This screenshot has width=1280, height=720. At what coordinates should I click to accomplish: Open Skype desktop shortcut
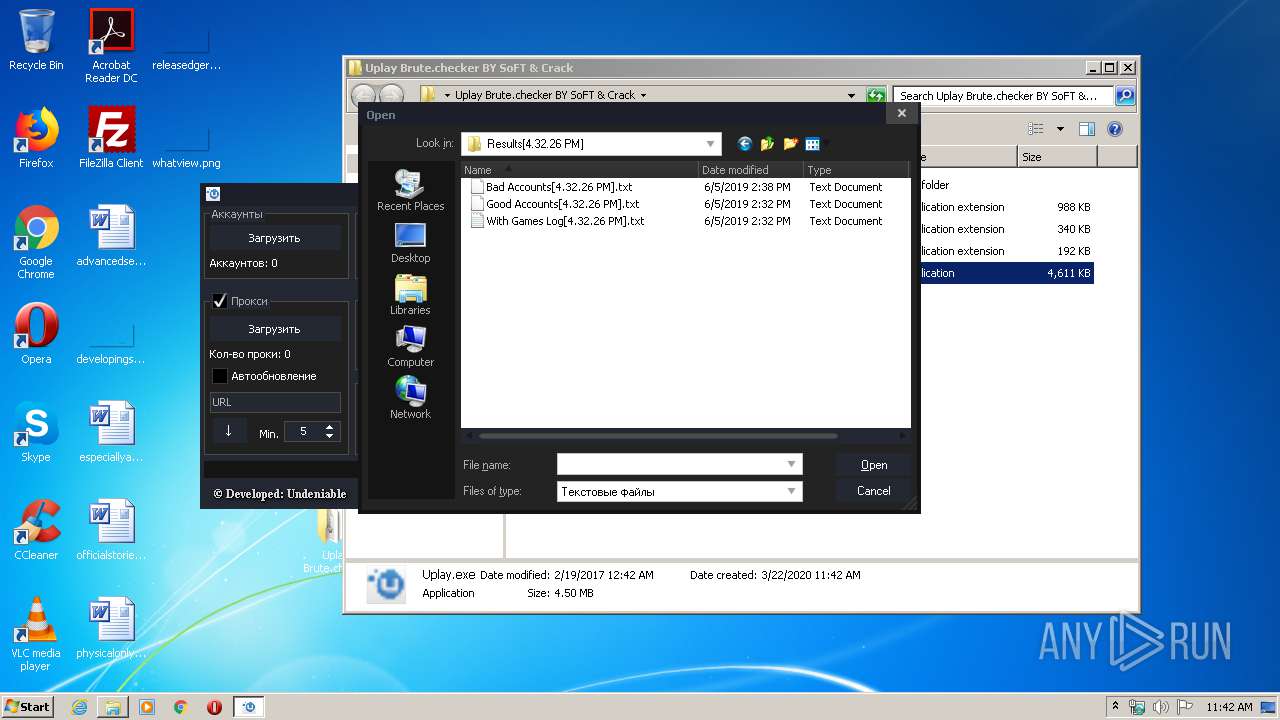pos(36,432)
